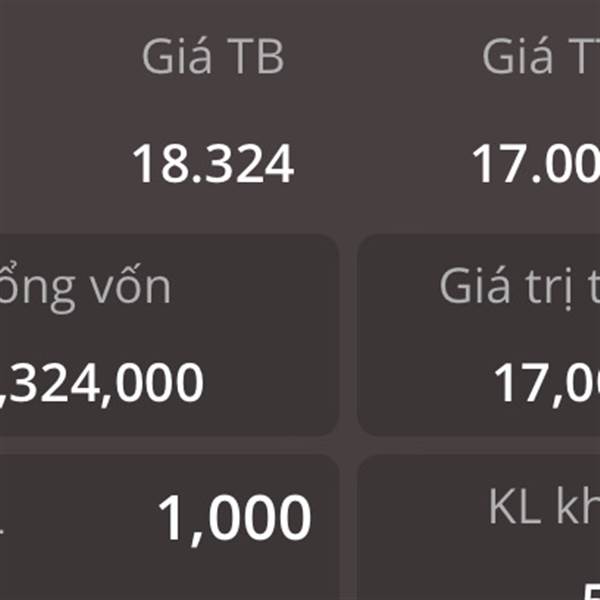Viewport: 600px width, 600px height.
Task: Select the 17.00 market price value
Action: [x=536, y=165]
